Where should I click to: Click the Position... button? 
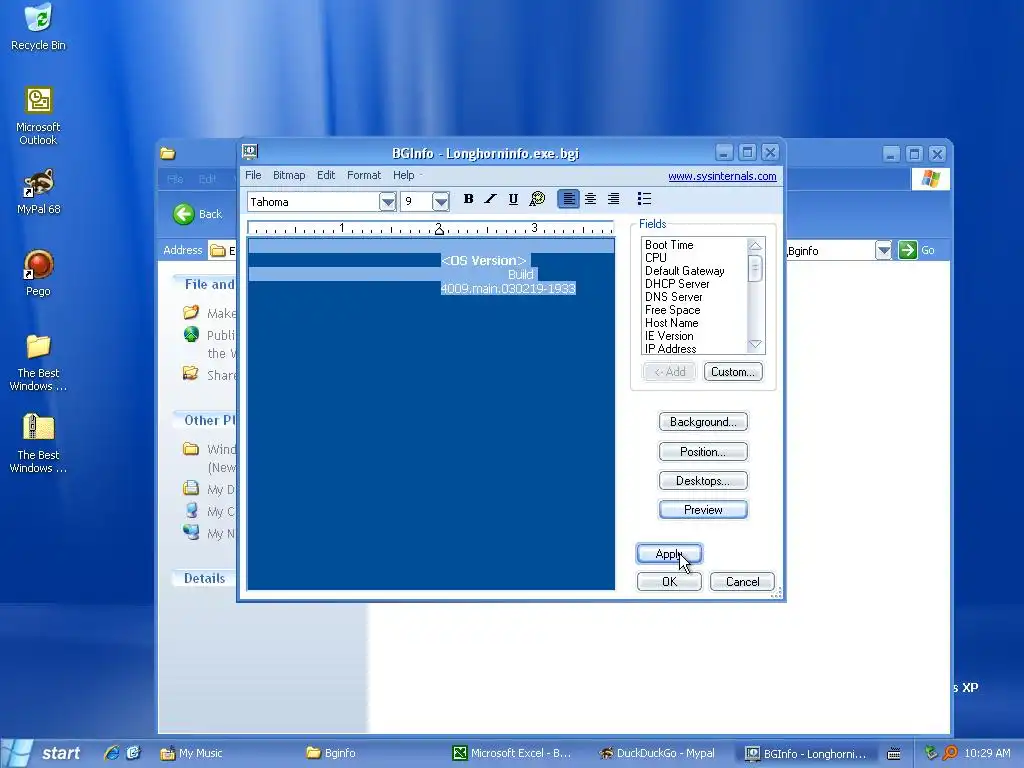[x=703, y=452]
